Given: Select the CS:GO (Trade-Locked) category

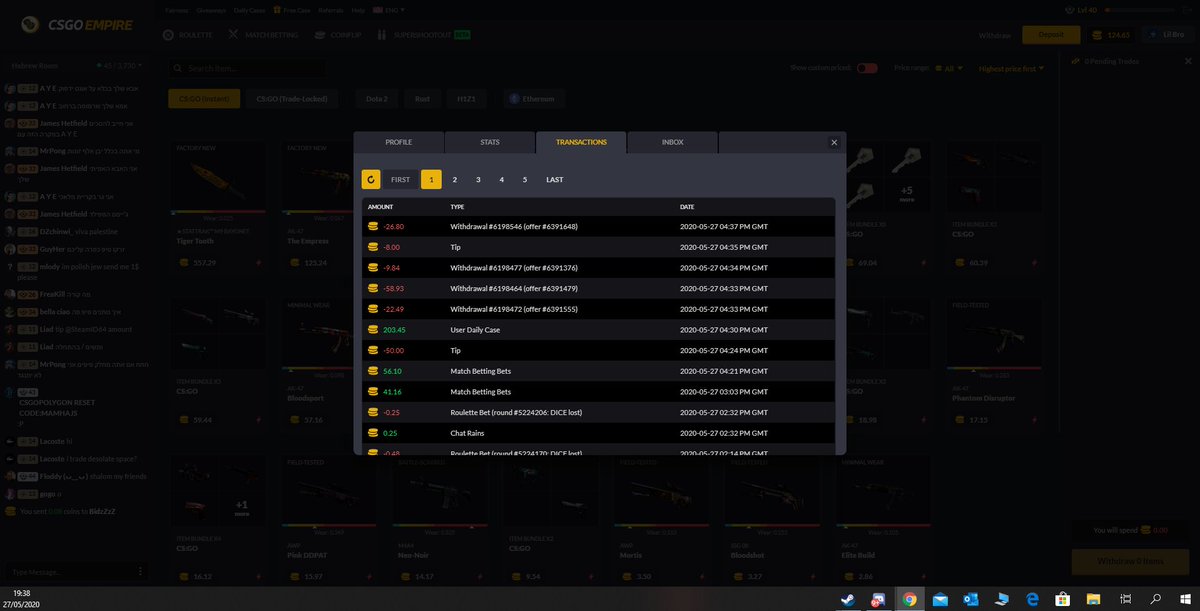Looking at the screenshot, I should tap(291, 99).
